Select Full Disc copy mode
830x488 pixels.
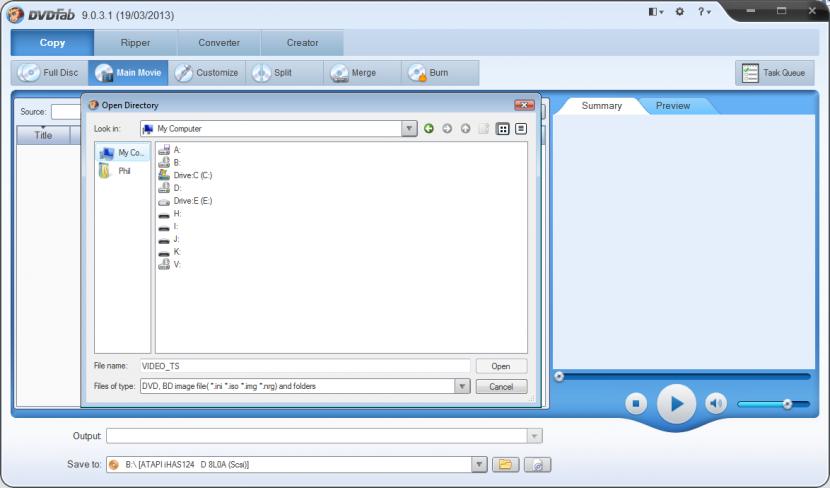49,73
